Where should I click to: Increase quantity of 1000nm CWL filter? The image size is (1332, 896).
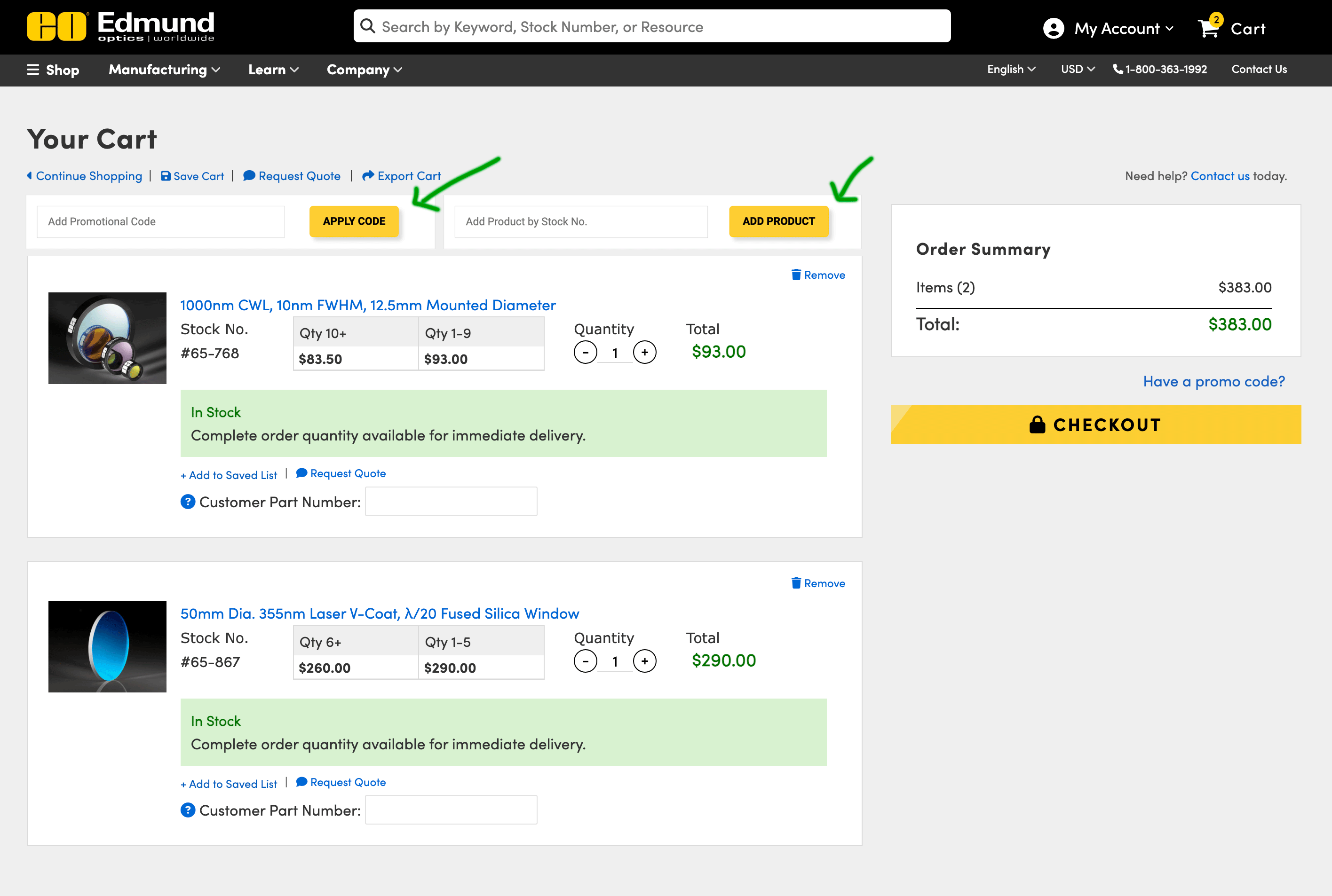click(644, 353)
